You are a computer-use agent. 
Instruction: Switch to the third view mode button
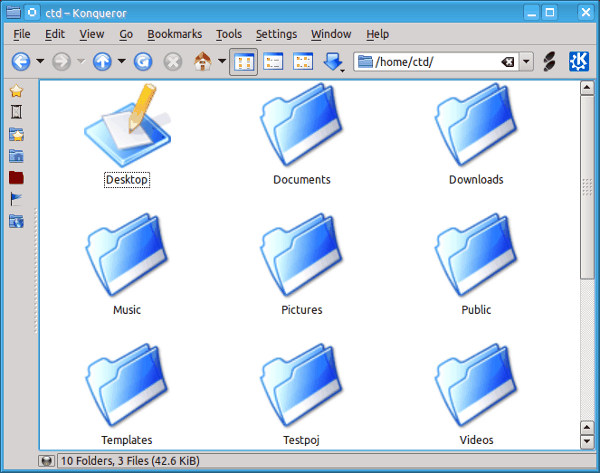[302, 62]
